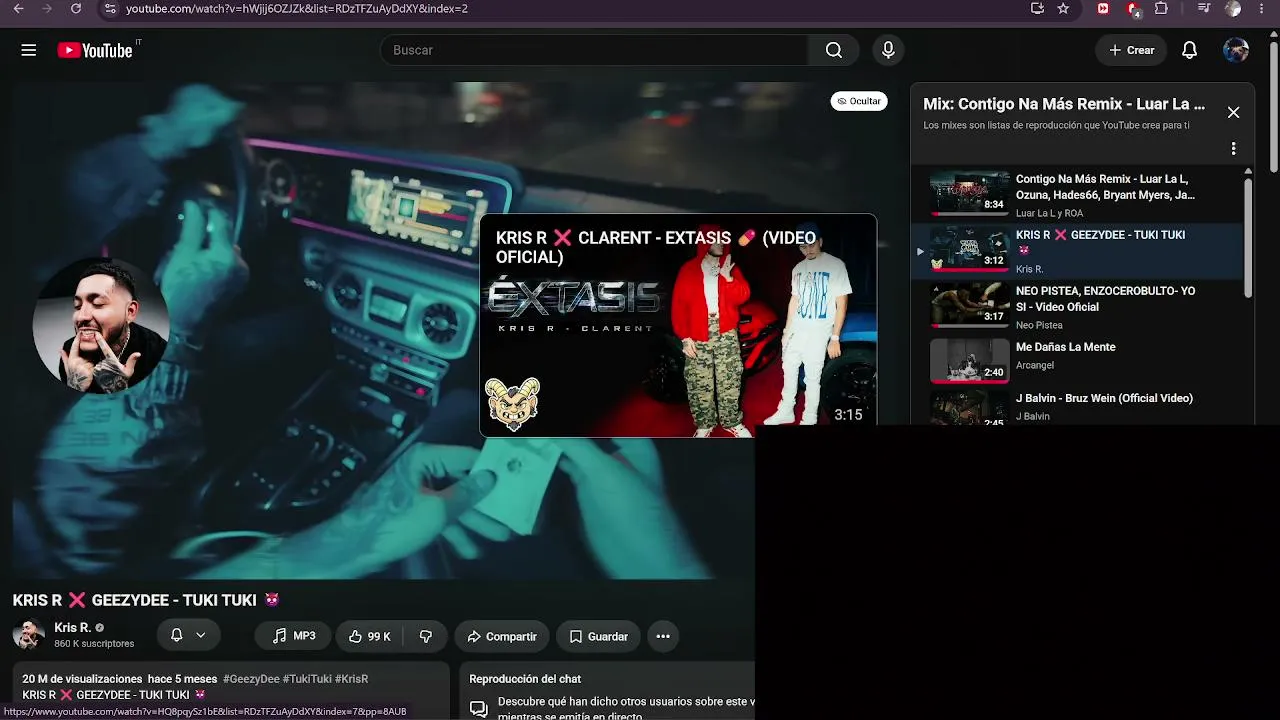Image resolution: width=1280 pixels, height=720 pixels.
Task: Open the red fast-forward extension icon
Action: (x=1103, y=9)
